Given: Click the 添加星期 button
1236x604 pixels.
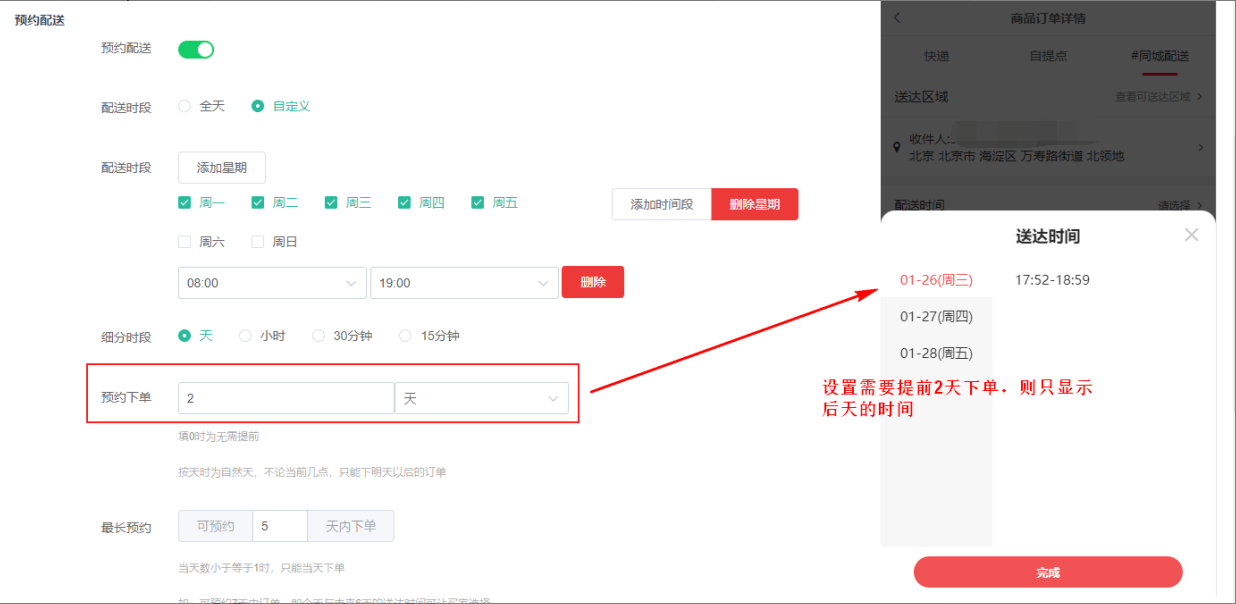Looking at the screenshot, I should [x=222, y=168].
